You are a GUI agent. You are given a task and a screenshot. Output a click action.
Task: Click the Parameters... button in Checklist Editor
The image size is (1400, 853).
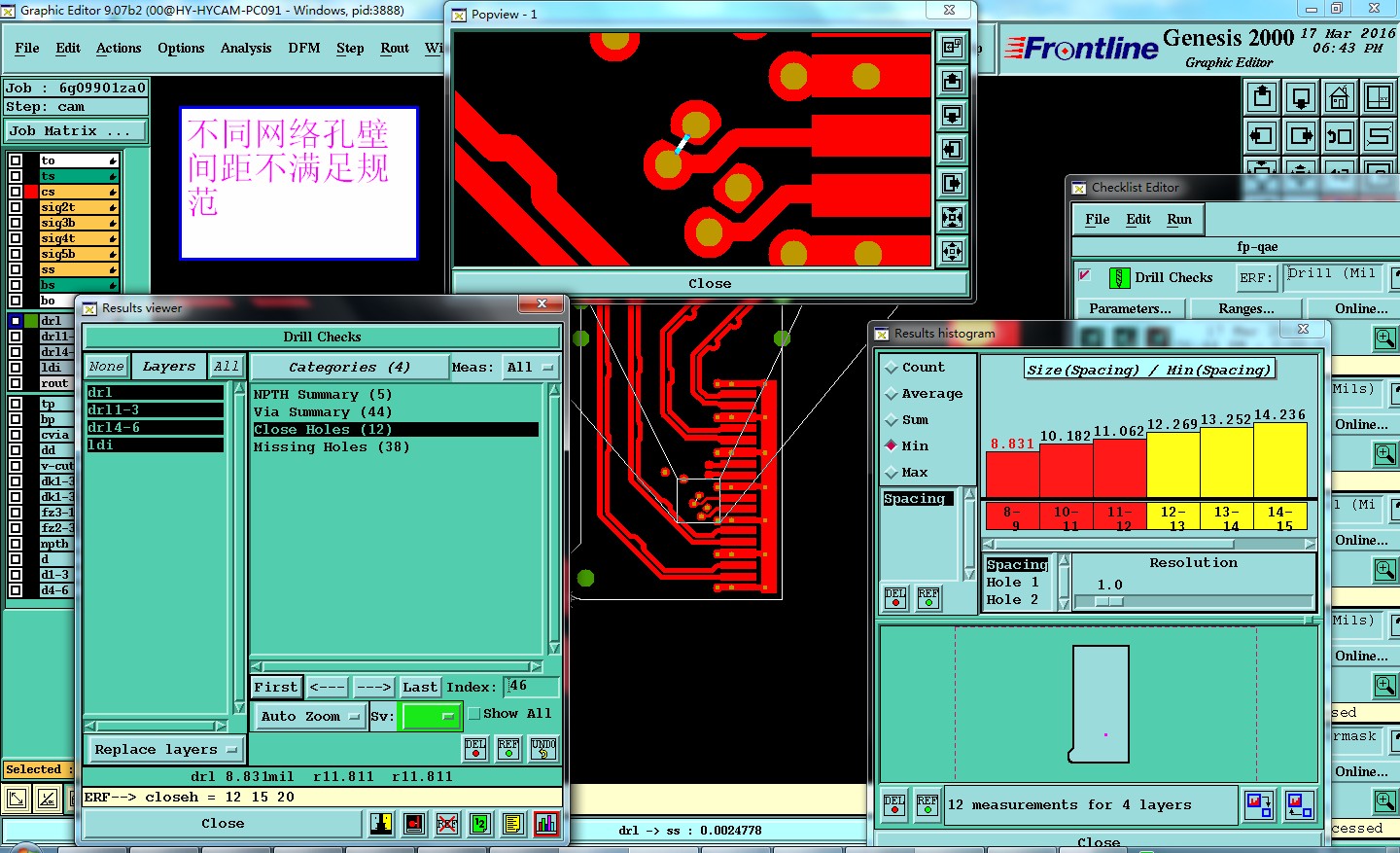click(1130, 309)
